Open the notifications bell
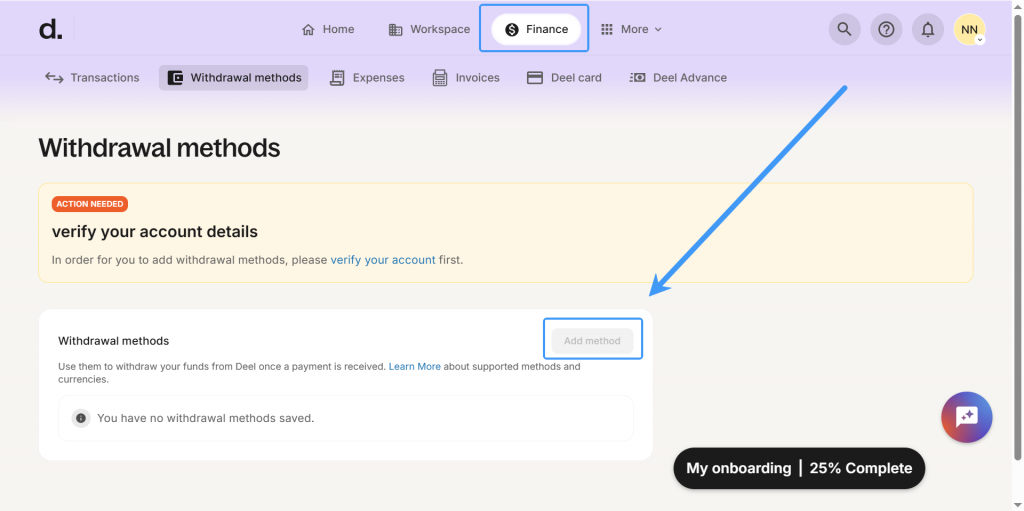 [928, 30]
